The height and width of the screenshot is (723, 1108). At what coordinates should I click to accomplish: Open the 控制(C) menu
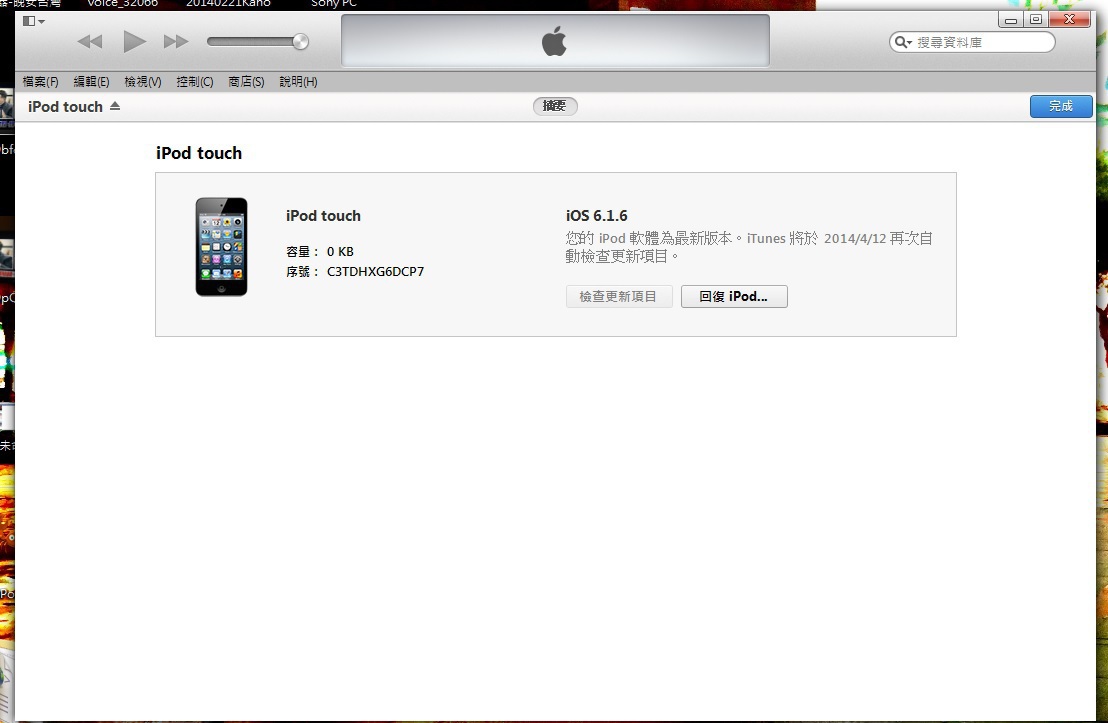(x=195, y=82)
